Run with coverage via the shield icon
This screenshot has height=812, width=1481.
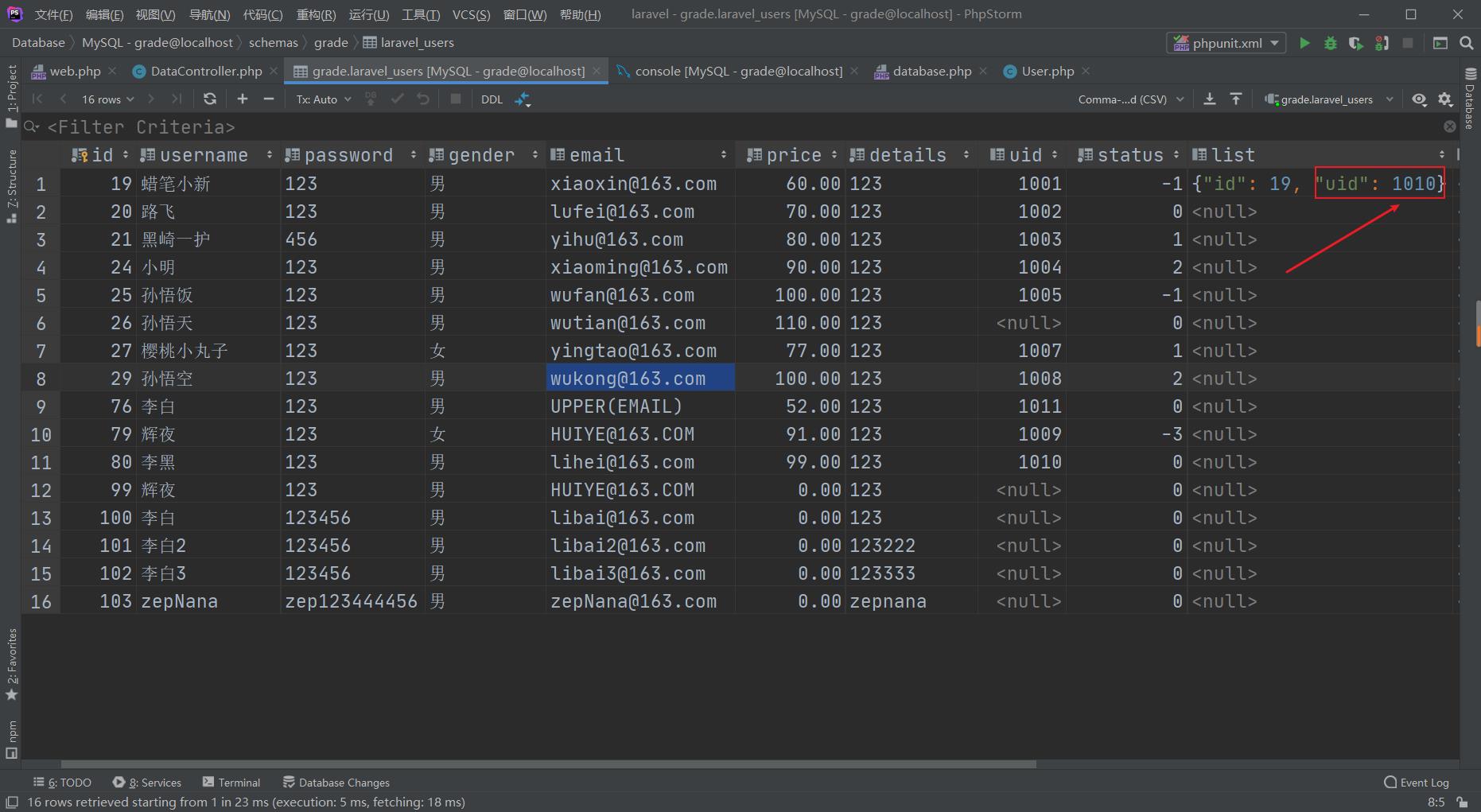pos(1356,43)
